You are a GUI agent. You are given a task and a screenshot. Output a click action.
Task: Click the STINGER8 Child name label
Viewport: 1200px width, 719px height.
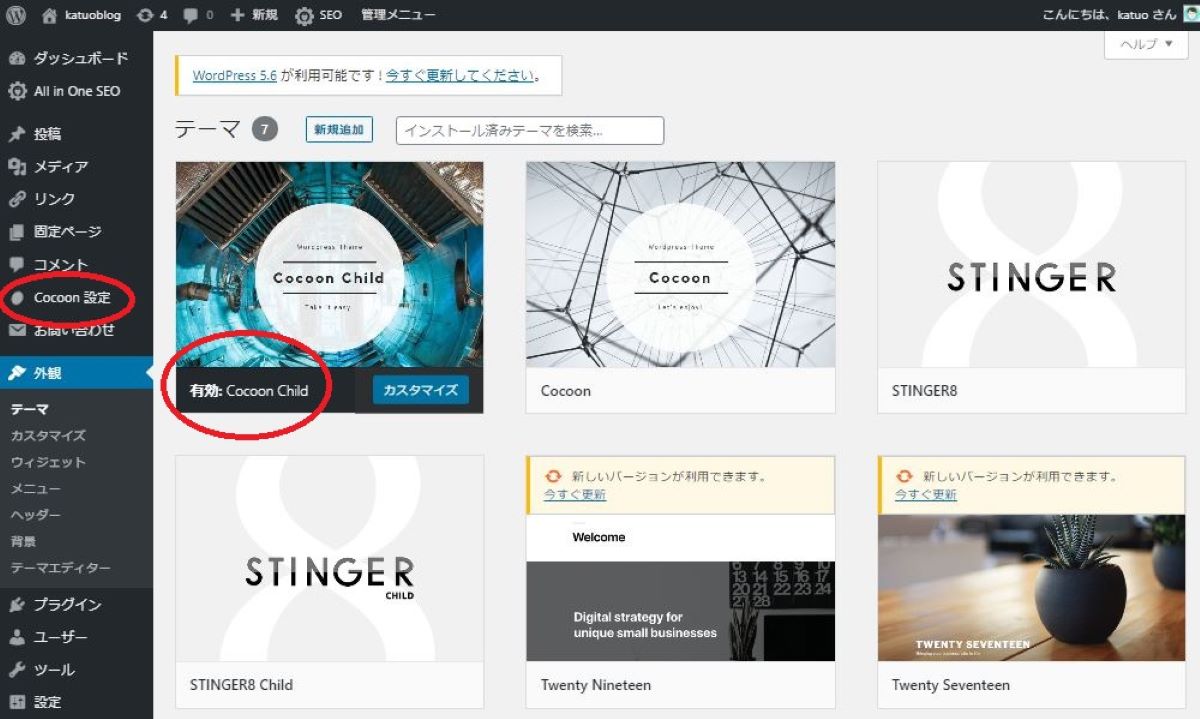[x=241, y=685]
